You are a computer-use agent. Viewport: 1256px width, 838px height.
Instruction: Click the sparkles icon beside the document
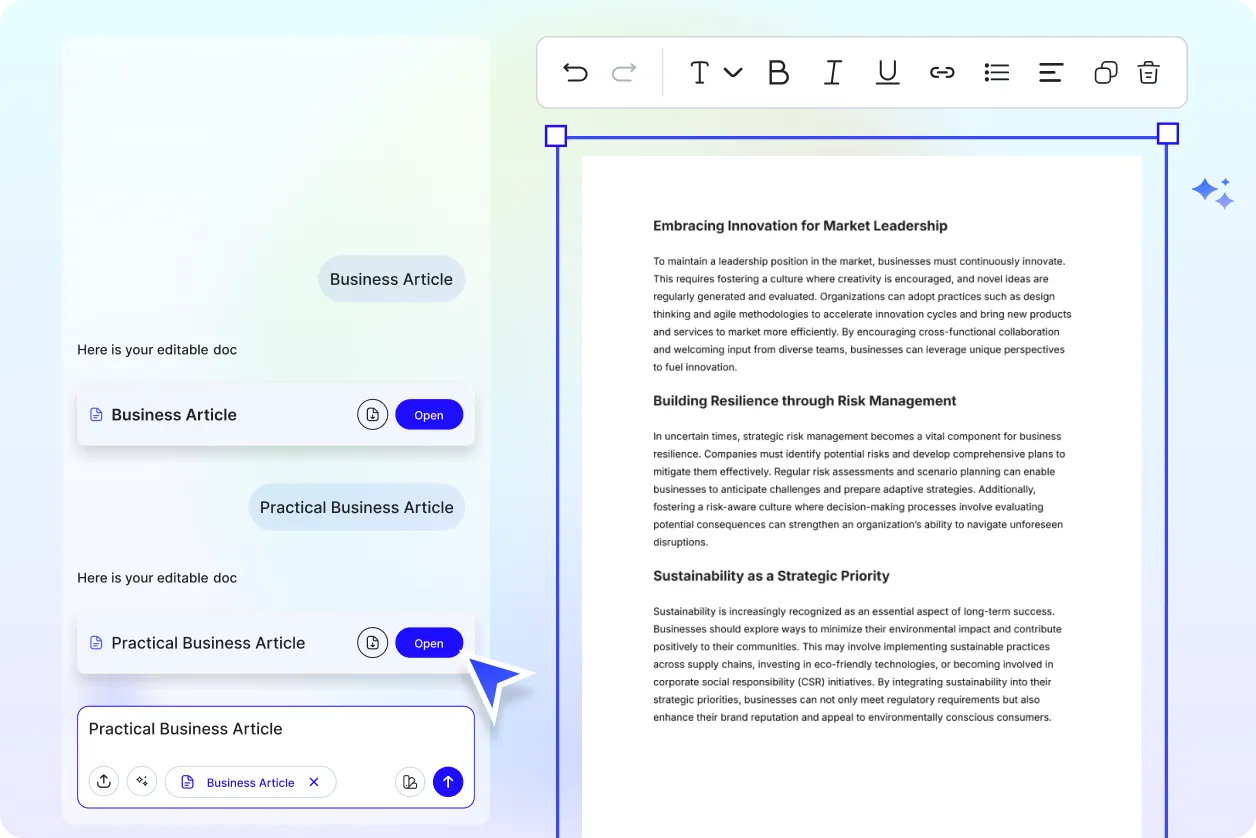pos(1212,192)
